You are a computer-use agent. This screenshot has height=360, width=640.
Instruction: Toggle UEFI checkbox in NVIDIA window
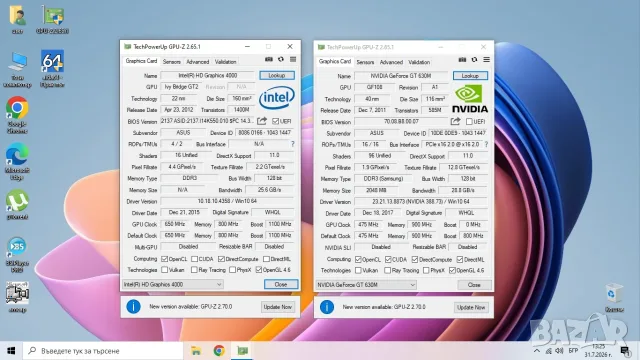coord(469,122)
